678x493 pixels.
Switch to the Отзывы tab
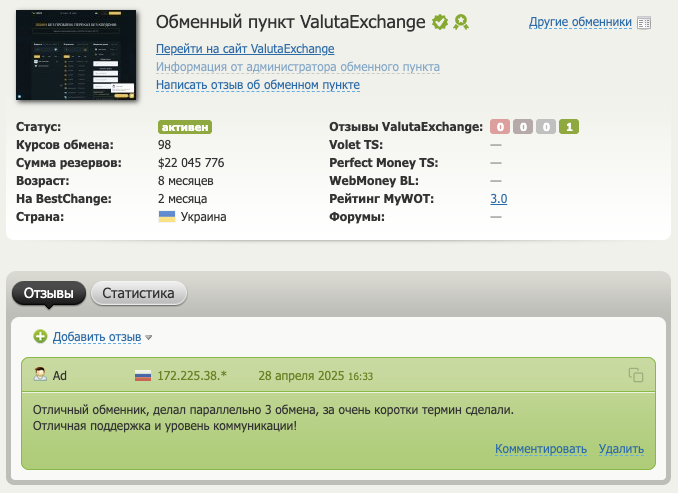(49, 293)
